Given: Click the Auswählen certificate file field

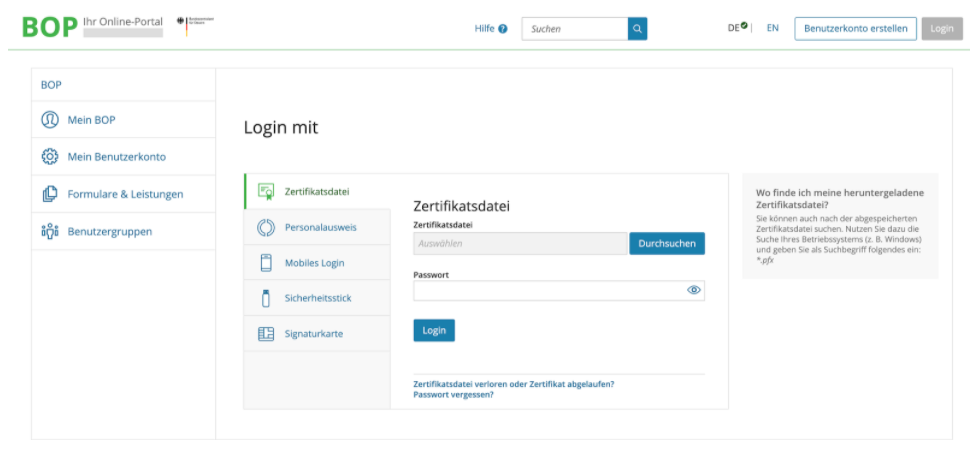Looking at the screenshot, I should (x=521, y=243).
